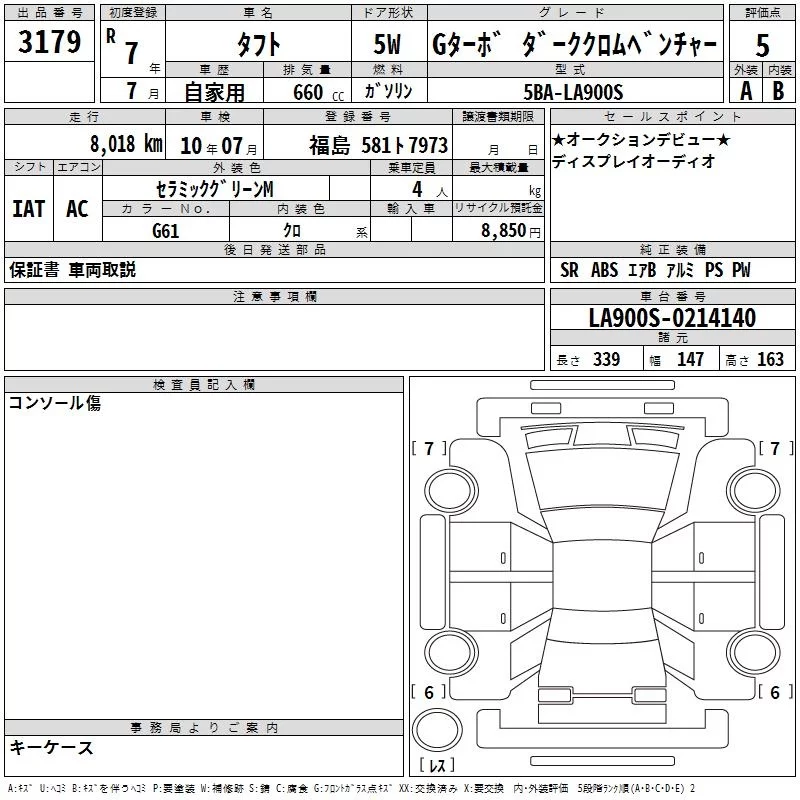Select the キーケース notice text
Viewport: 800px width, 800px height.
click(51, 748)
